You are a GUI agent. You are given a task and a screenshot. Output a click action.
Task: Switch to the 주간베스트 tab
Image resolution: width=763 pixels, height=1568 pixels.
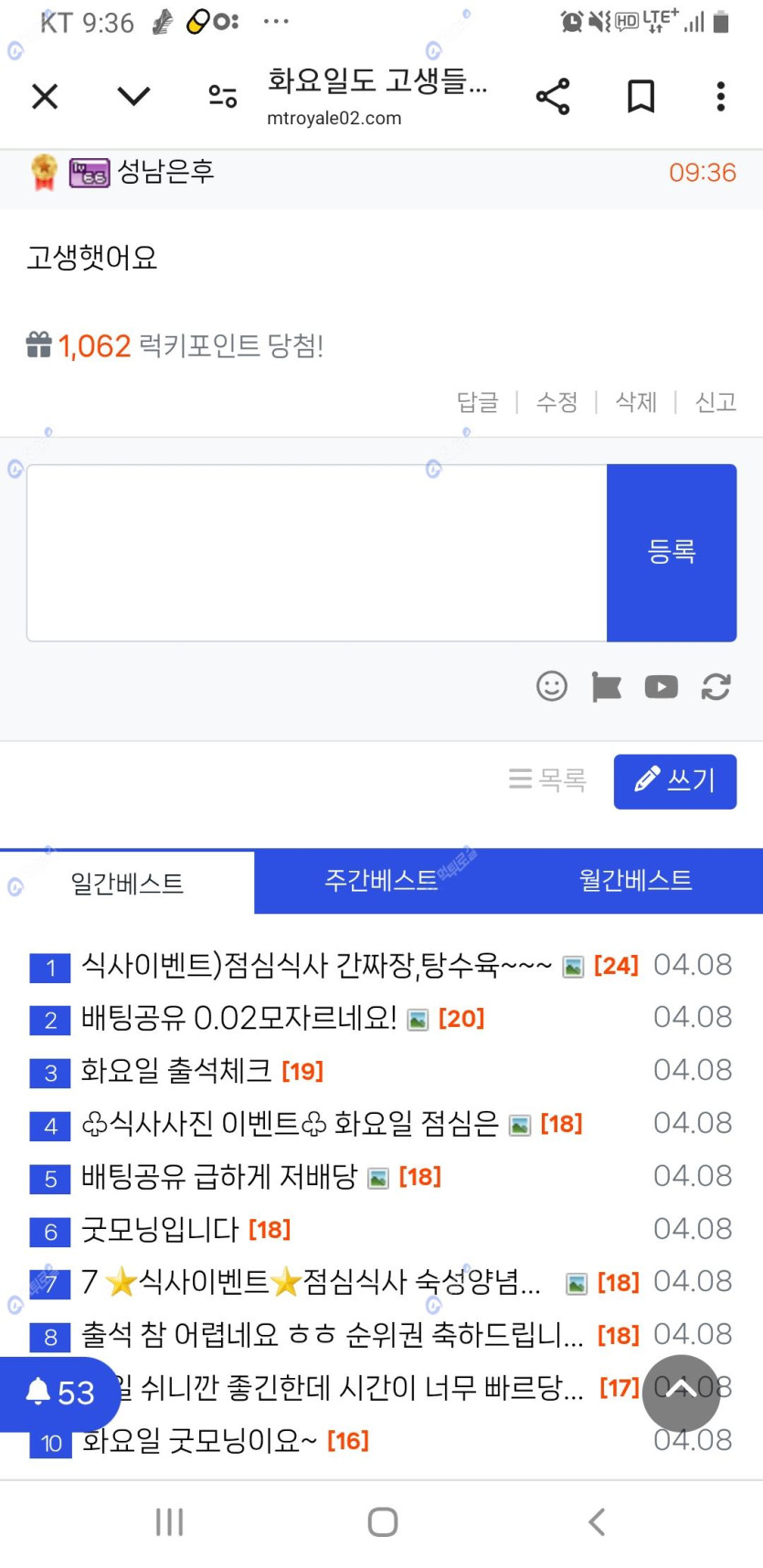click(x=381, y=881)
